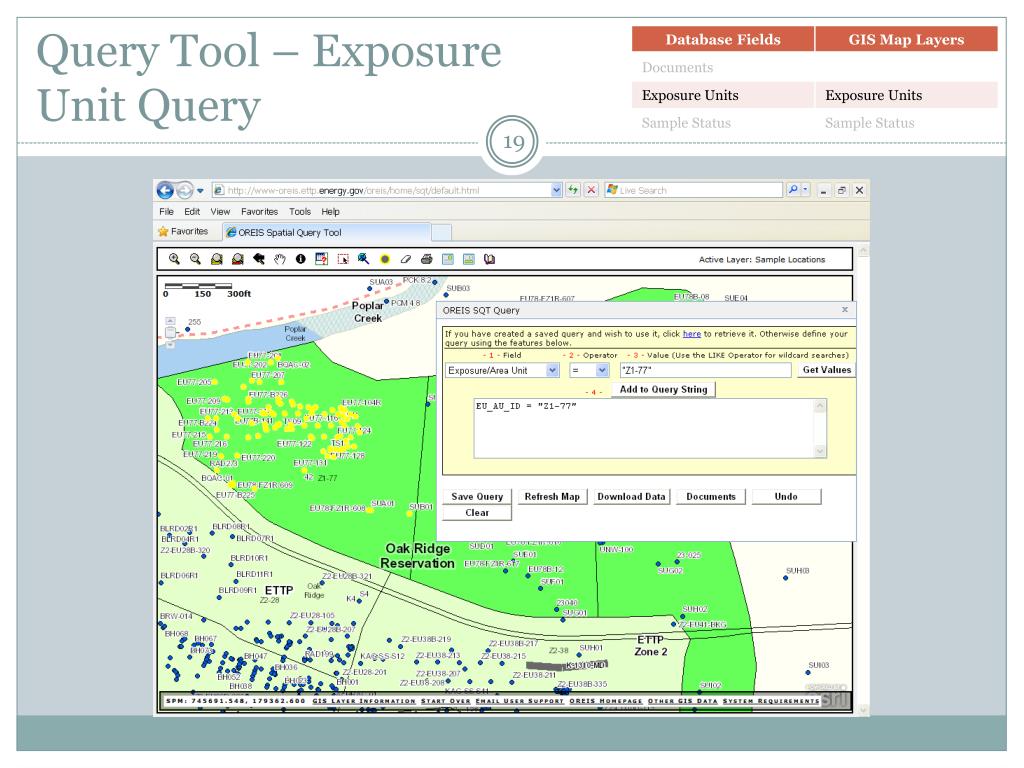Screen dimensions: 1024x768
Task: Select the Zoom In tool
Action: [174, 259]
